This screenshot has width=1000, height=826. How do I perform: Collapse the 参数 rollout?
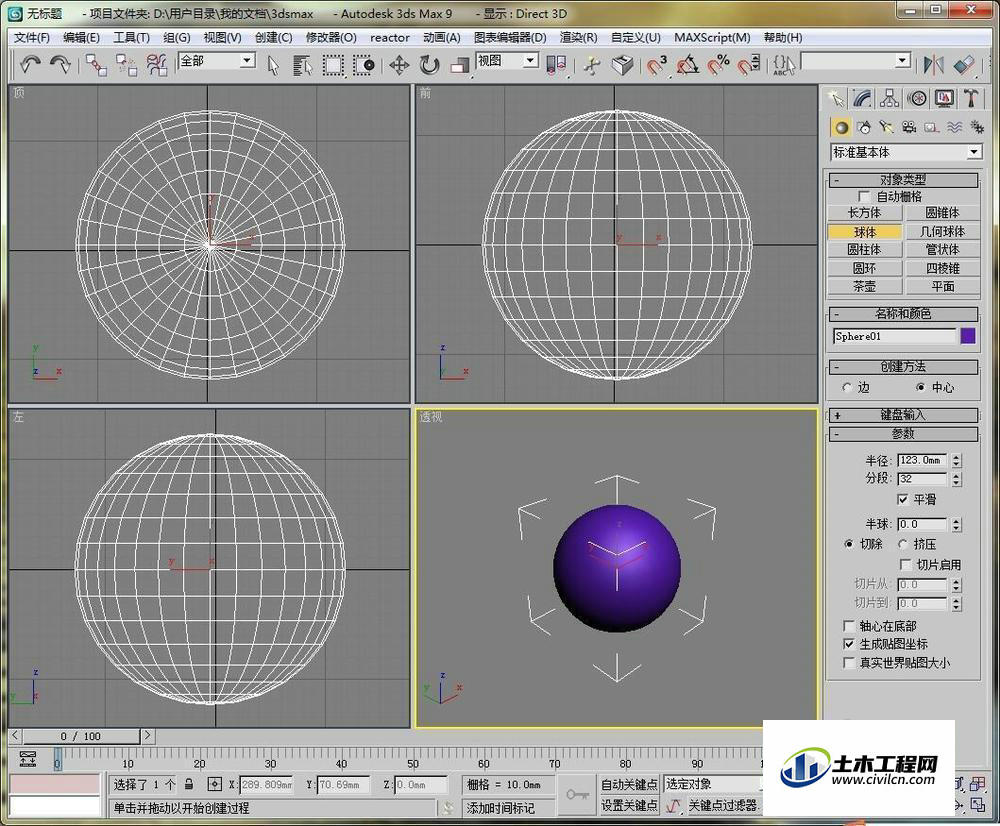tap(903, 434)
